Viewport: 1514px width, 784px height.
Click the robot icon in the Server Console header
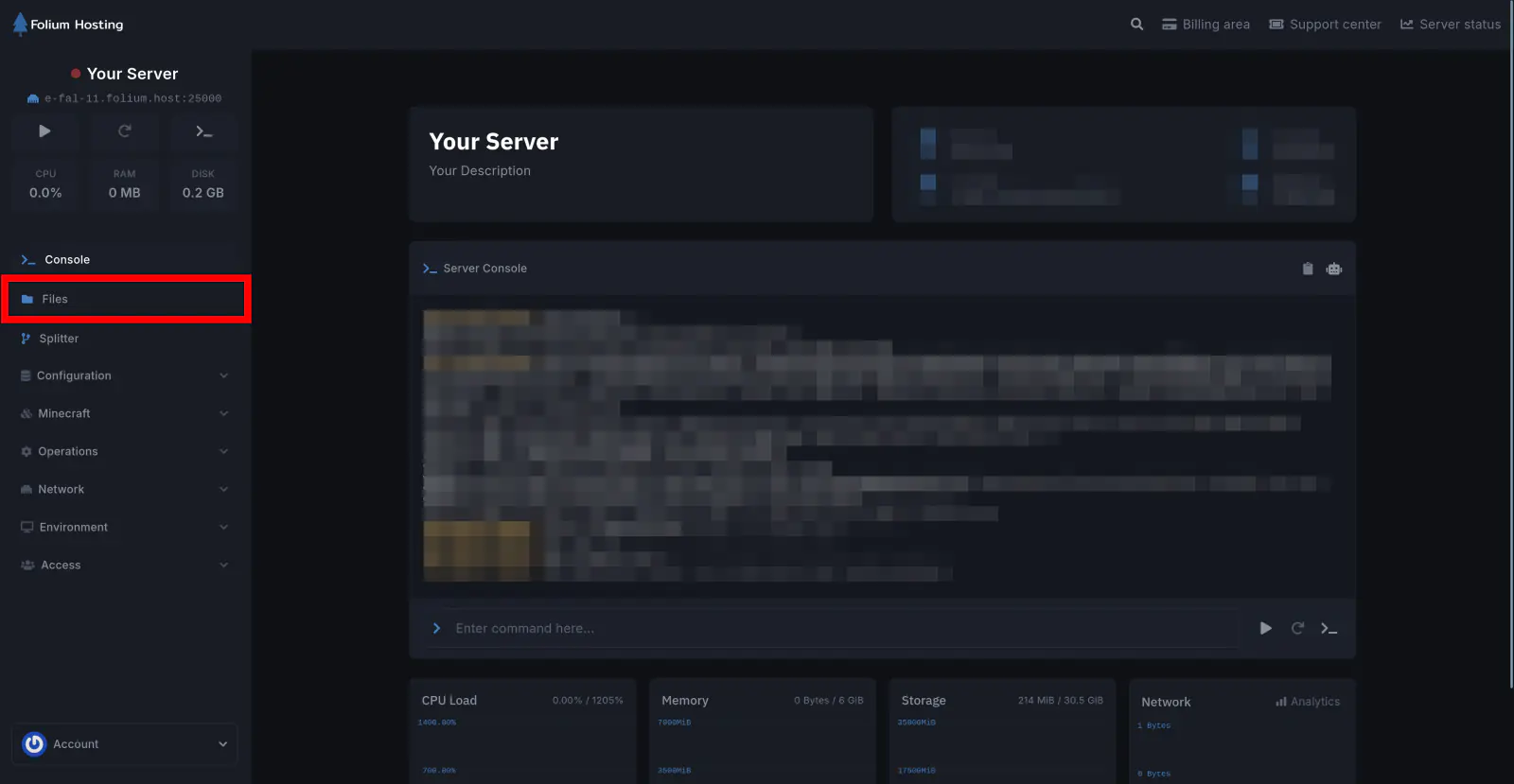click(1334, 269)
